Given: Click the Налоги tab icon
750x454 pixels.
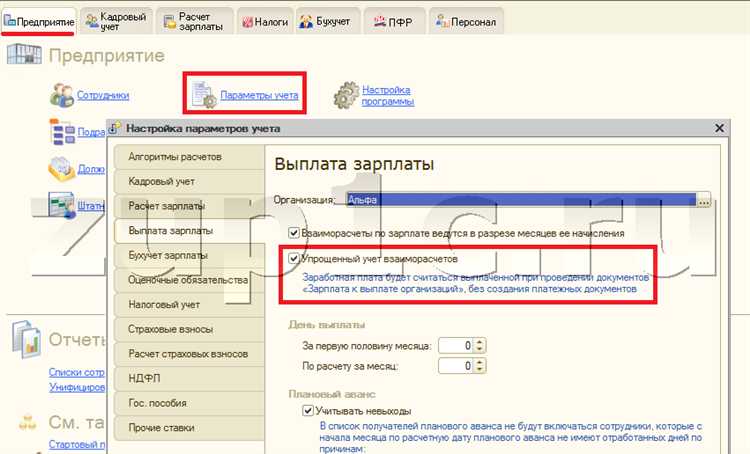Looking at the screenshot, I should tap(247, 22).
